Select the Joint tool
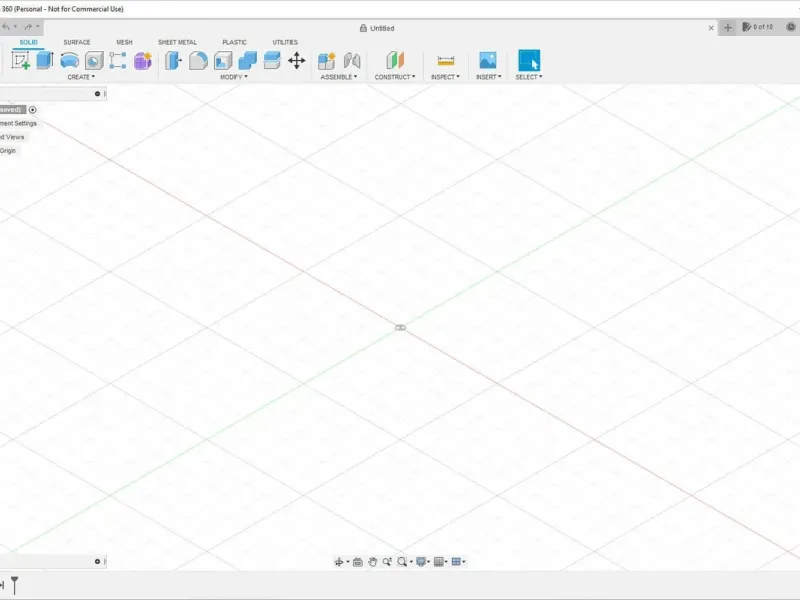Screen dimensions: 800x600 pyautogui.click(x=352, y=60)
